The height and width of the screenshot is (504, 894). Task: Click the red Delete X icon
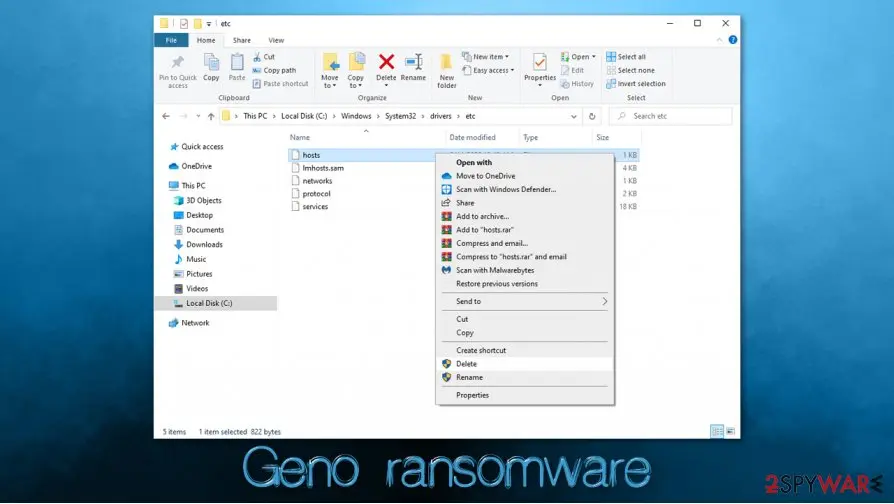pyautogui.click(x=386, y=62)
